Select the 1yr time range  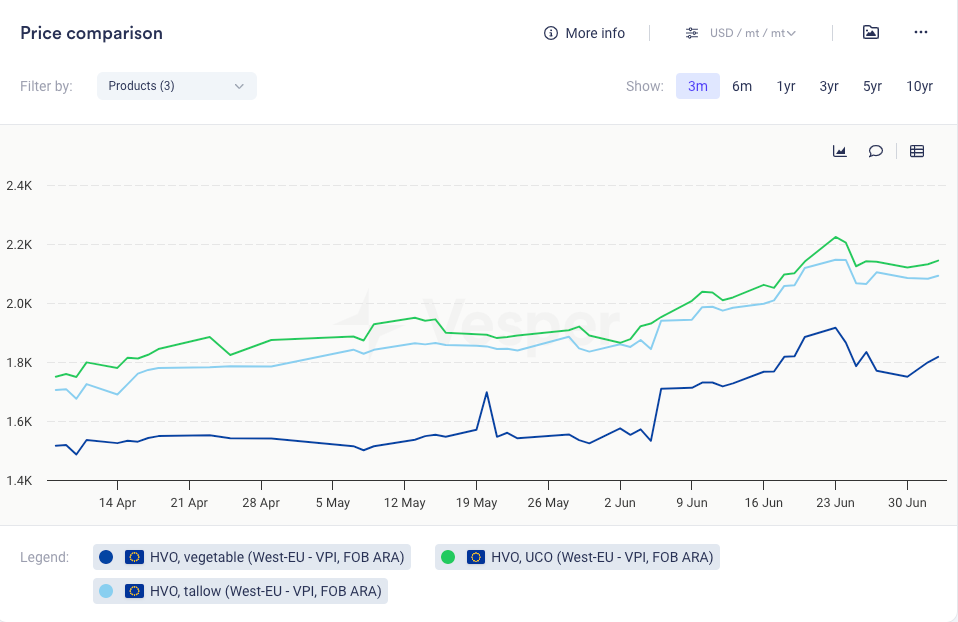coord(786,86)
